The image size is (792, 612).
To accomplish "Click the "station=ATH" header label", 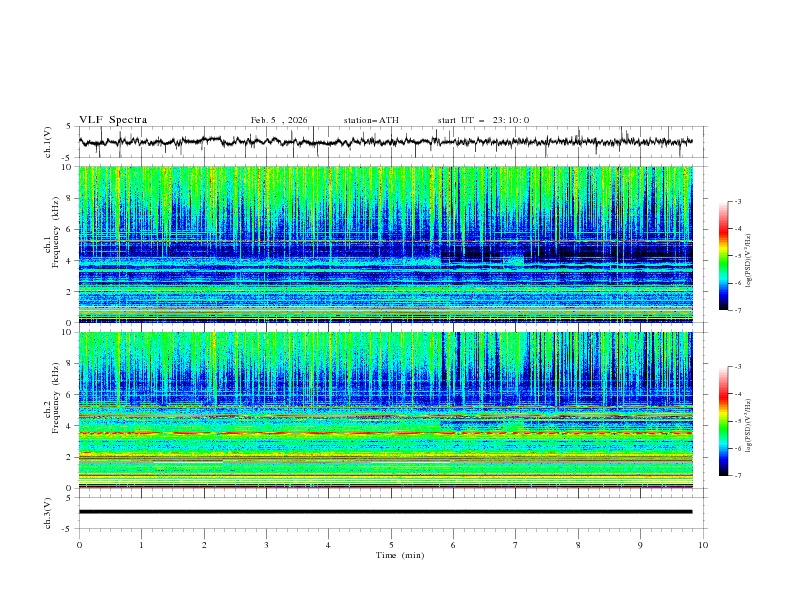I will pos(371,120).
